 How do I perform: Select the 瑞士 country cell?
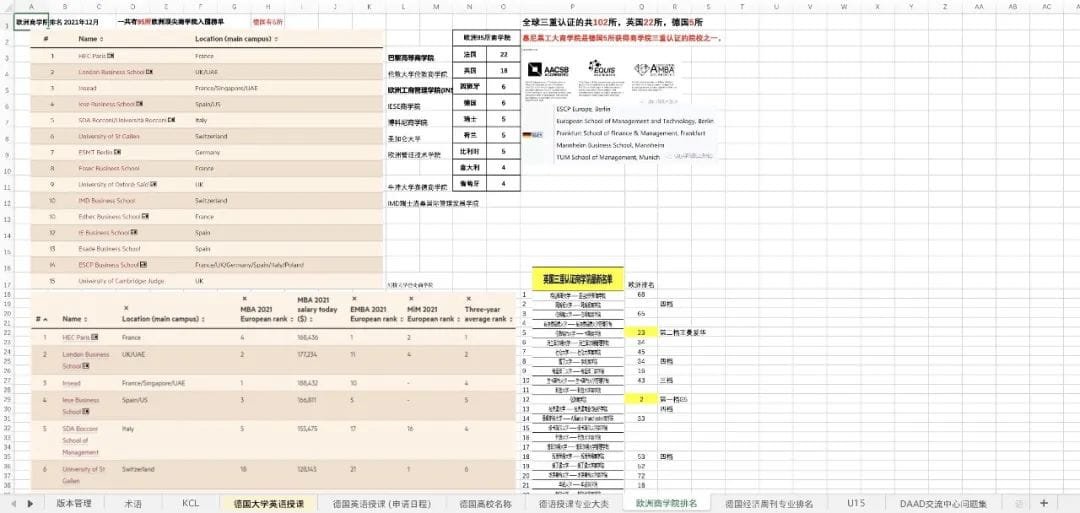[x=470, y=118]
